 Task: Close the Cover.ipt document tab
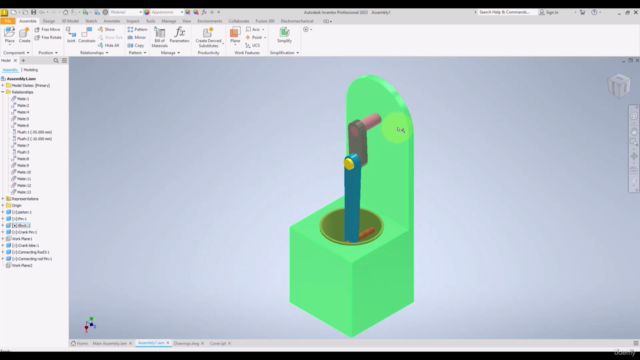pos(229,344)
